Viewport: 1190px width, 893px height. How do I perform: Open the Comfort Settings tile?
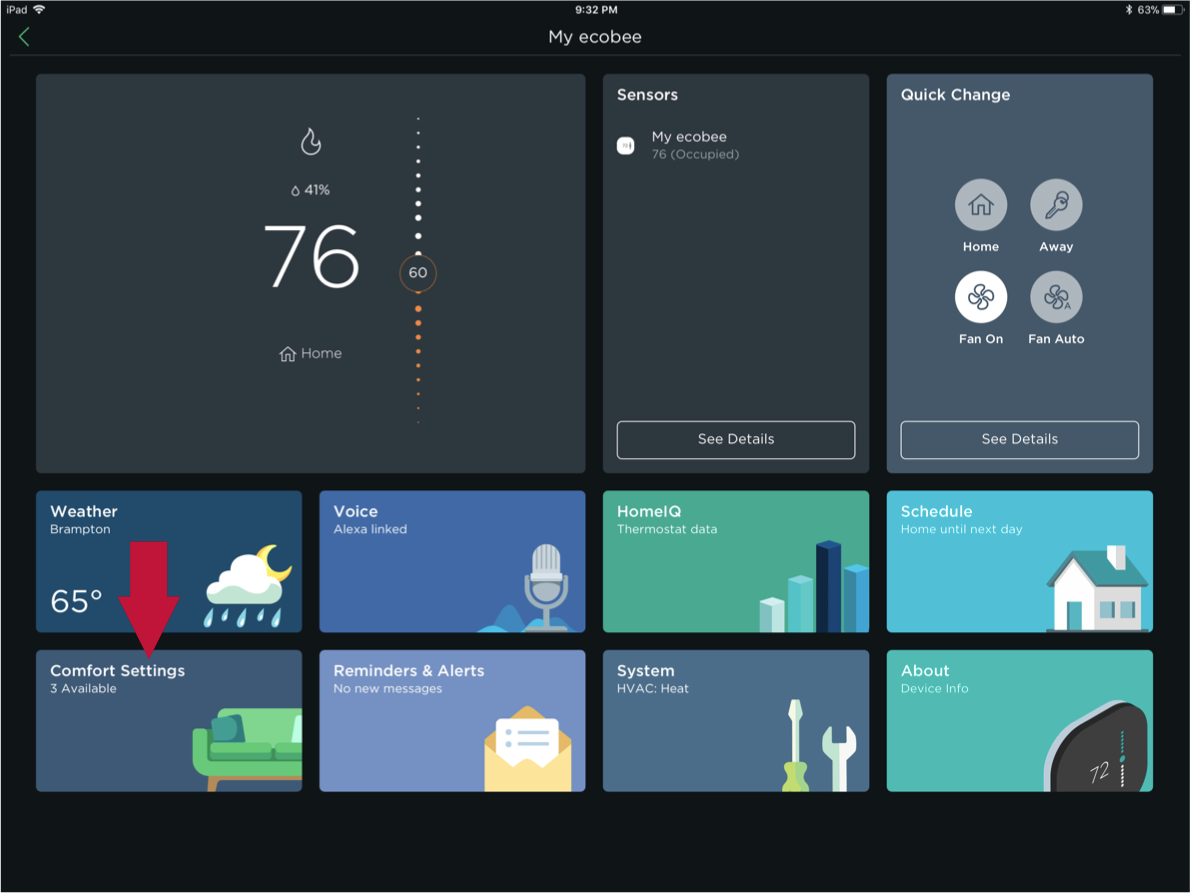point(168,721)
